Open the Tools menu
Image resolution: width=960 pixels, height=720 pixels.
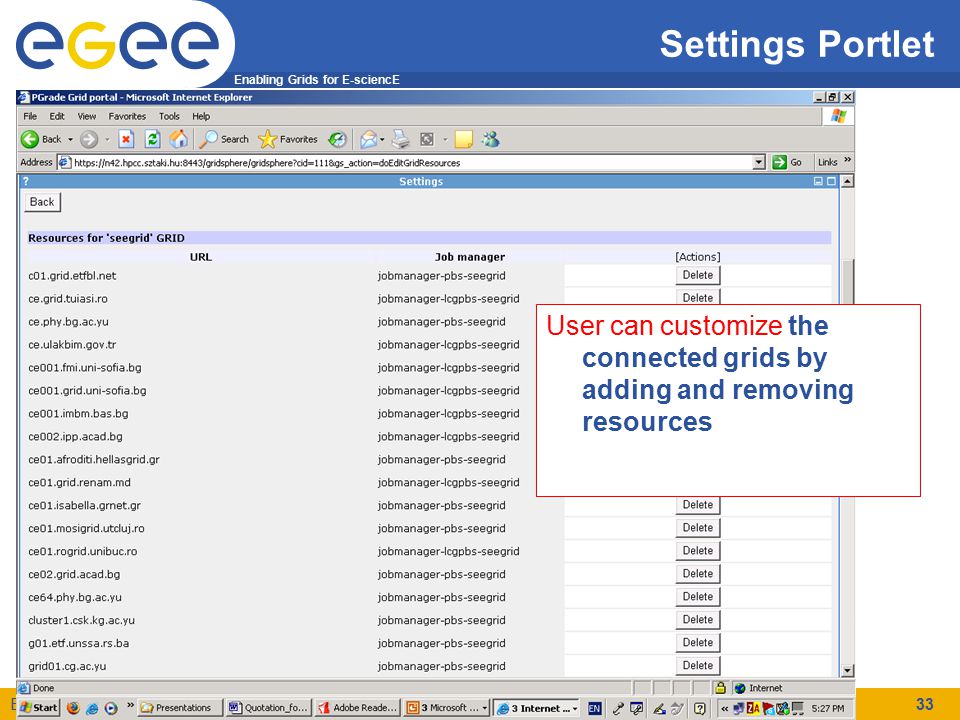point(169,116)
